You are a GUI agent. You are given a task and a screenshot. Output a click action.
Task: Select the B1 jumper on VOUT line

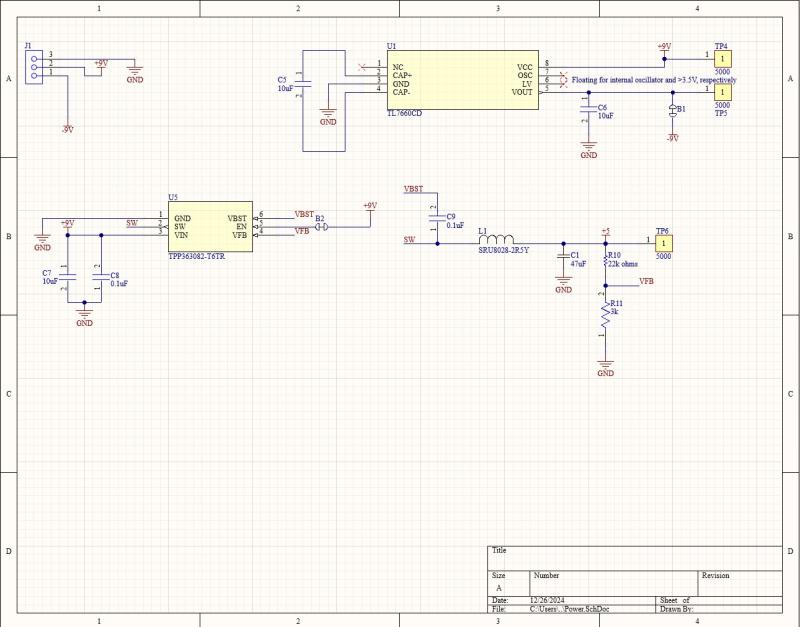point(673,112)
